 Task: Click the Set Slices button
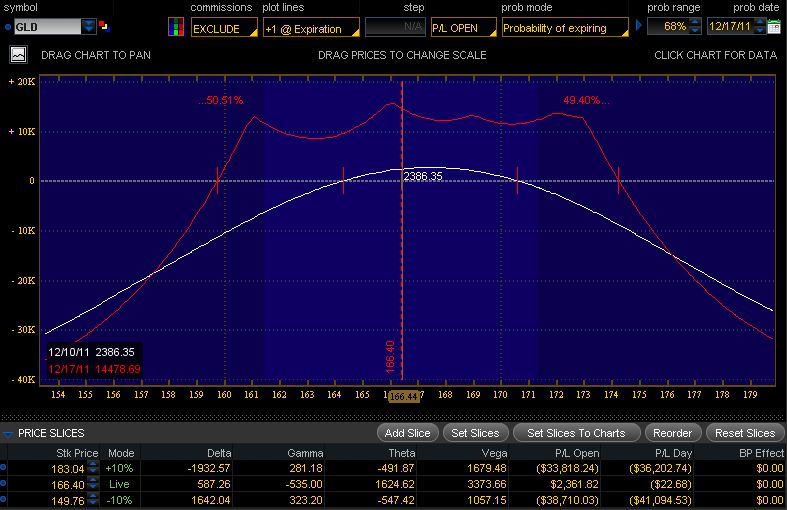pos(475,433)
